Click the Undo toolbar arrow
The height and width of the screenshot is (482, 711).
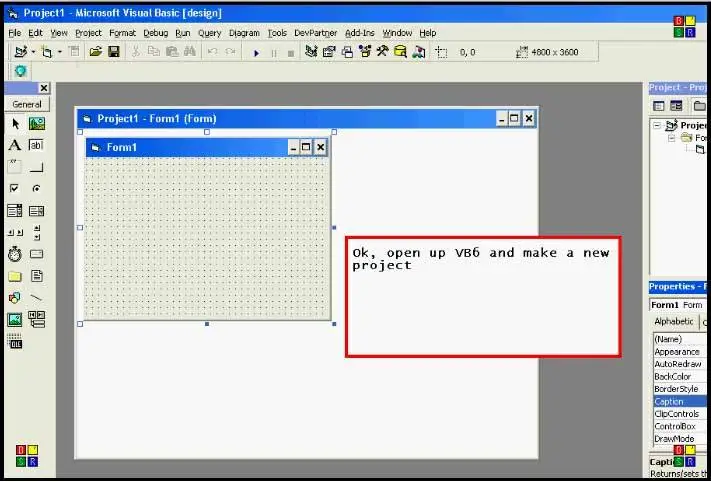tap(212, 52)
